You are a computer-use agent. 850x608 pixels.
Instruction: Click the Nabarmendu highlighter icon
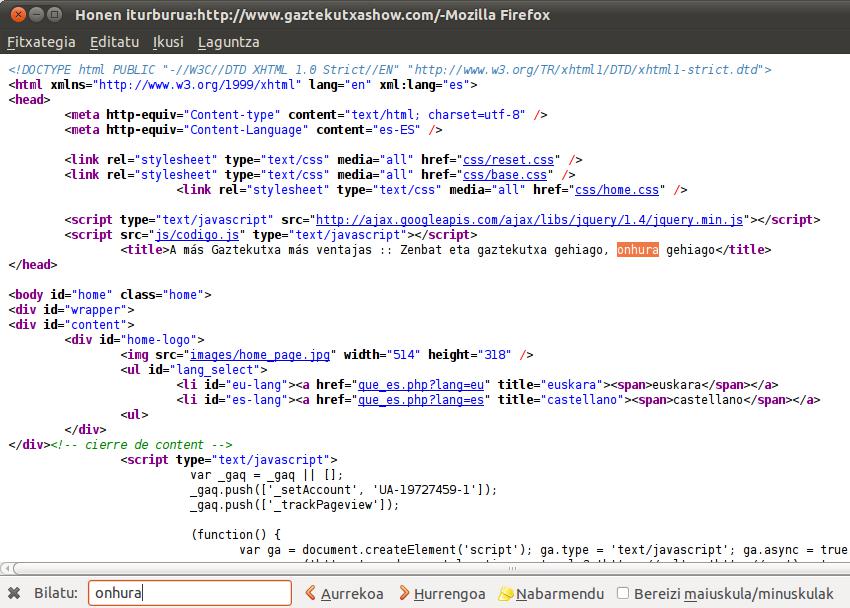point(505,593)
